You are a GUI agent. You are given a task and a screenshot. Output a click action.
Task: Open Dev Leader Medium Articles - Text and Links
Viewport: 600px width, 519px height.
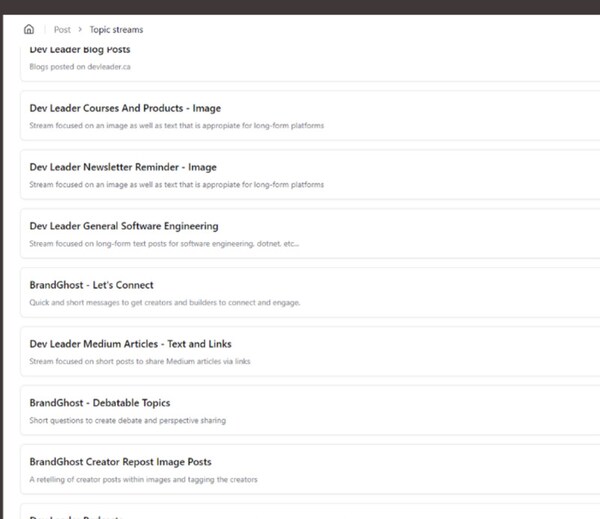130,344
